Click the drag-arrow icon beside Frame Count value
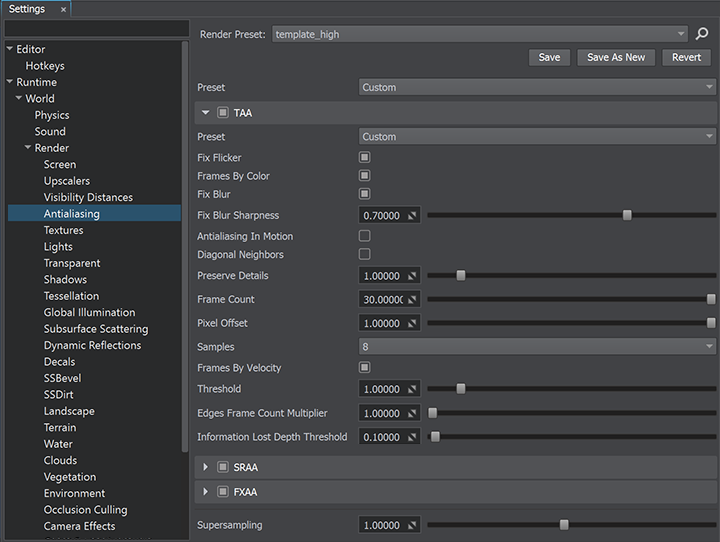The width and height of the screenshot is (720, 542). 412,300
